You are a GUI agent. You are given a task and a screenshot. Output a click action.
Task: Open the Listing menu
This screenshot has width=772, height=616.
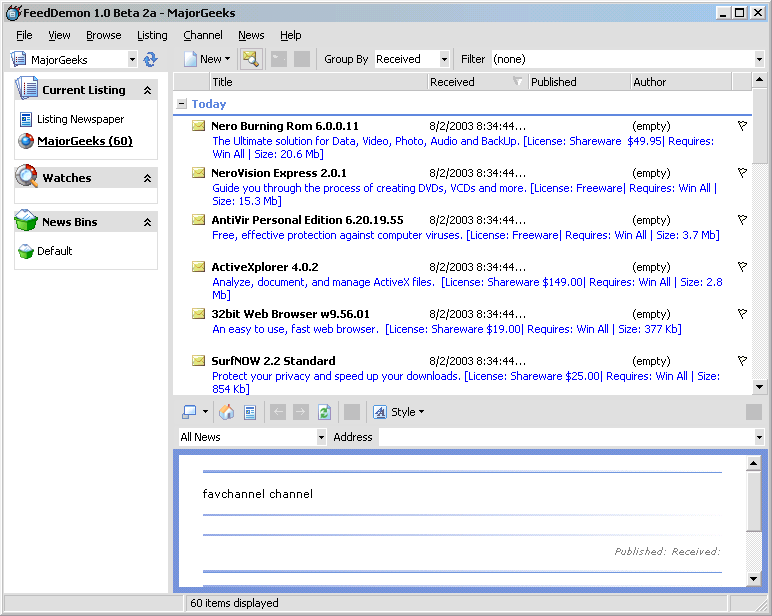(152, 35)
